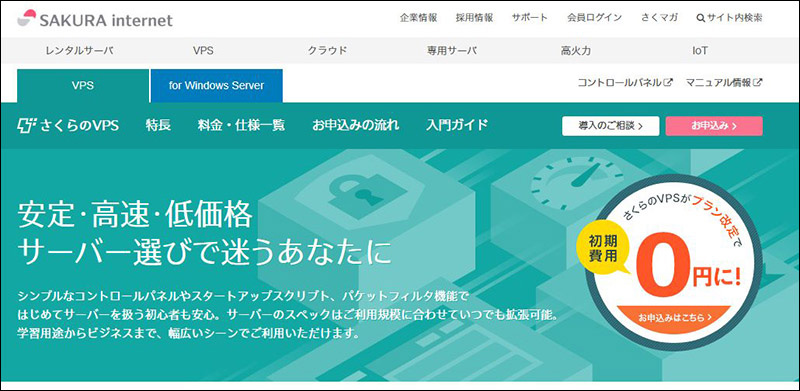Open レンタルサーバ in the main navigation

pyautogui.click(x=79, y=51)
